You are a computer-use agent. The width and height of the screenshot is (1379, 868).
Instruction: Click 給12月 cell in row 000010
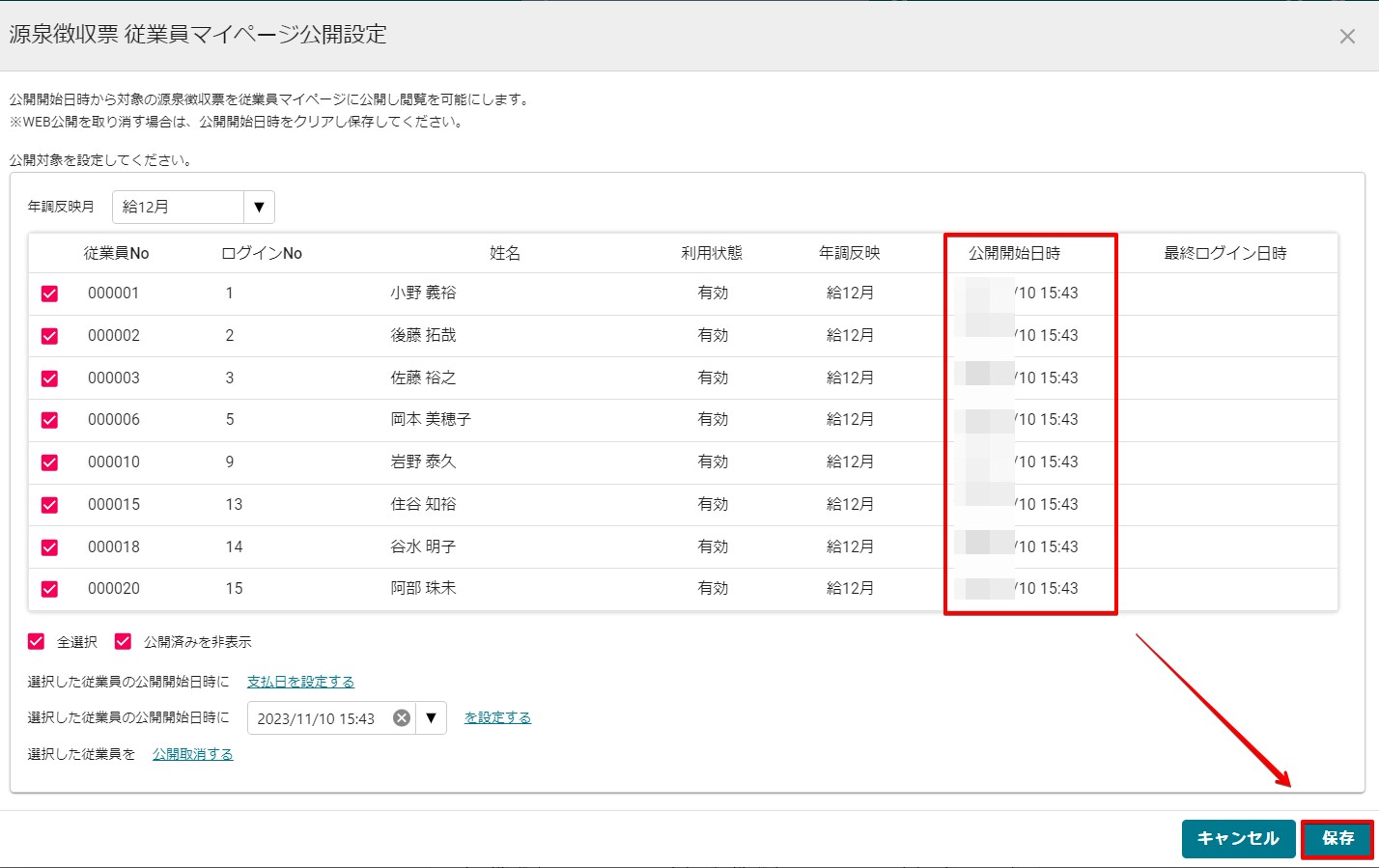850,462
